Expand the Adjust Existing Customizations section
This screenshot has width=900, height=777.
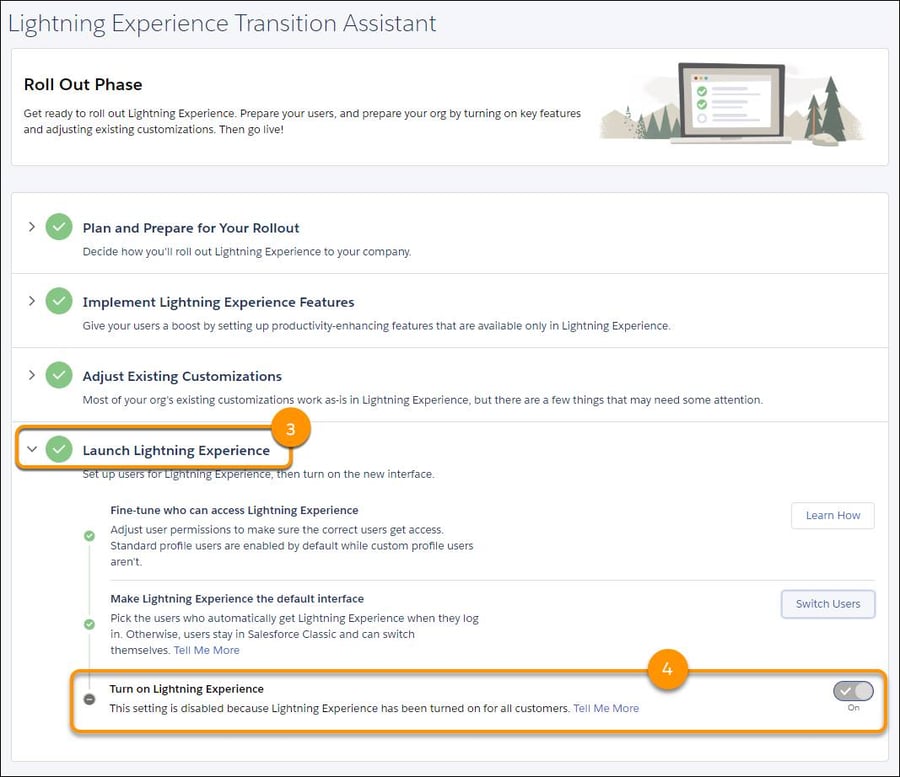point(31,375)
